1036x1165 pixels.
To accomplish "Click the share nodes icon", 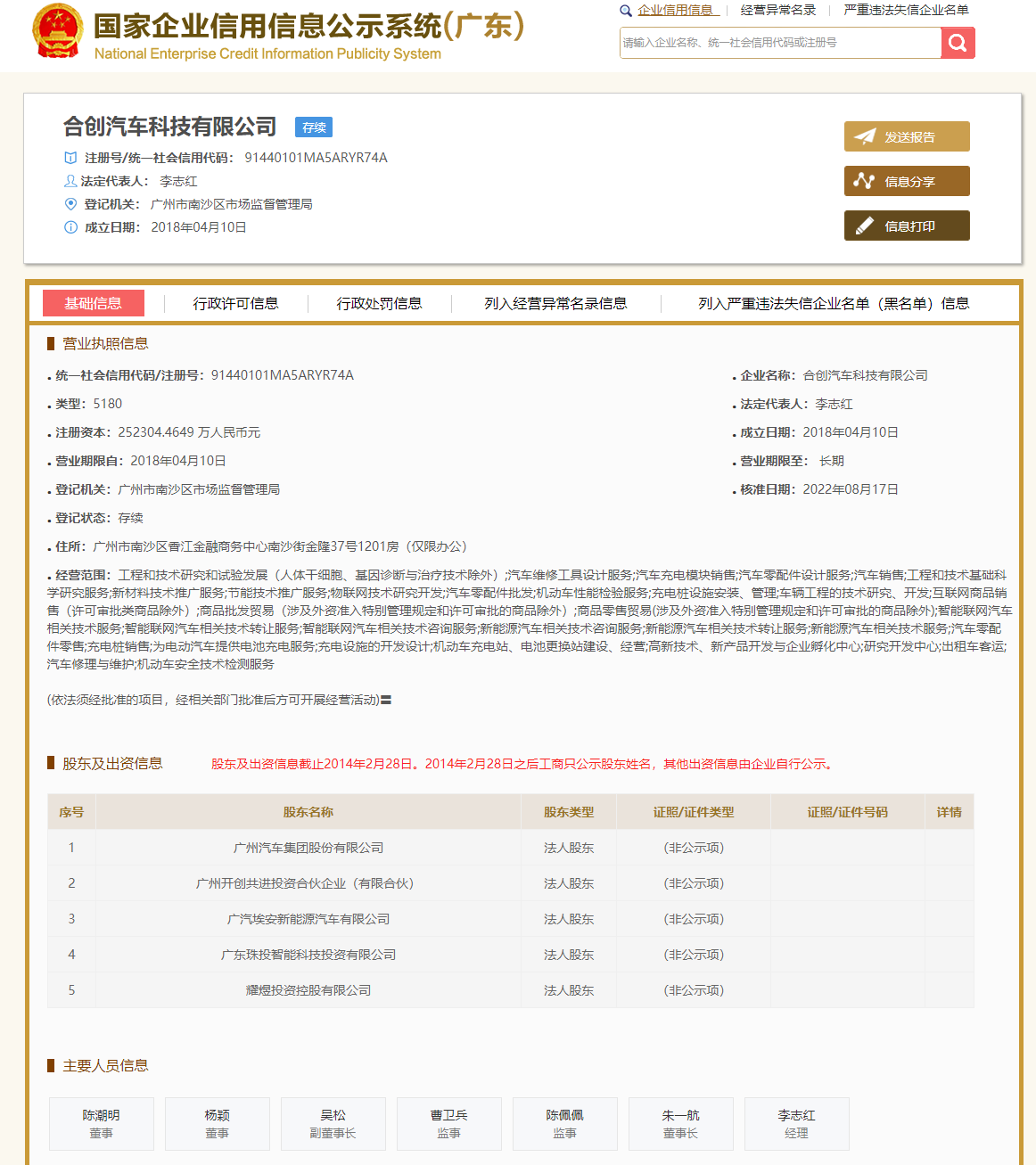I will 864,181.
